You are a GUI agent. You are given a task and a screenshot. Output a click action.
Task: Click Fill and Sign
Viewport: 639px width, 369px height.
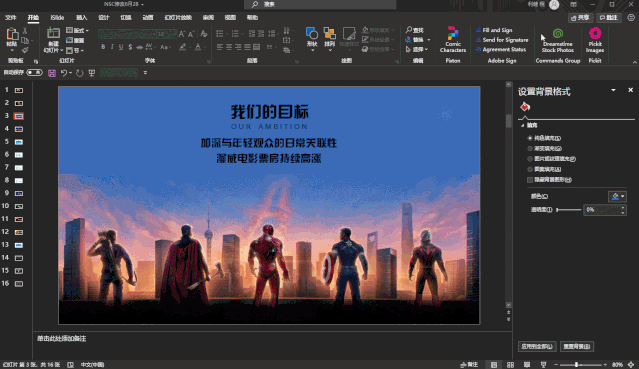point(494,30)
